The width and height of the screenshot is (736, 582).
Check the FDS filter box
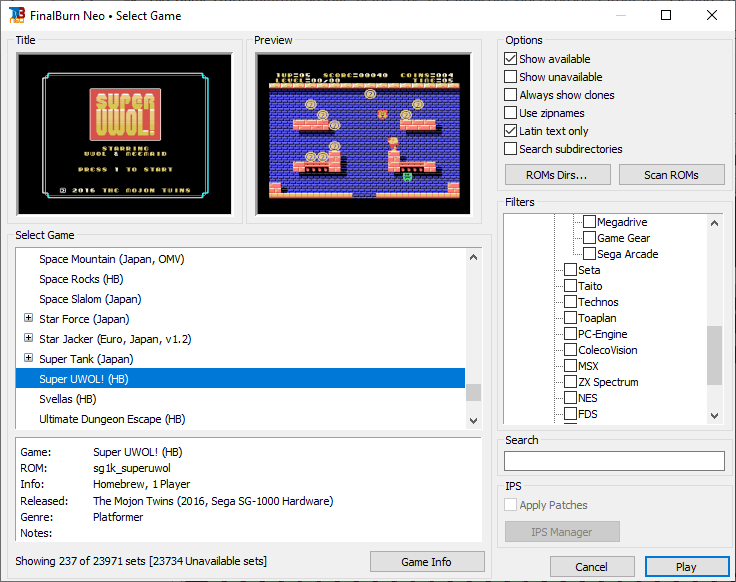[x=570, y=413]
